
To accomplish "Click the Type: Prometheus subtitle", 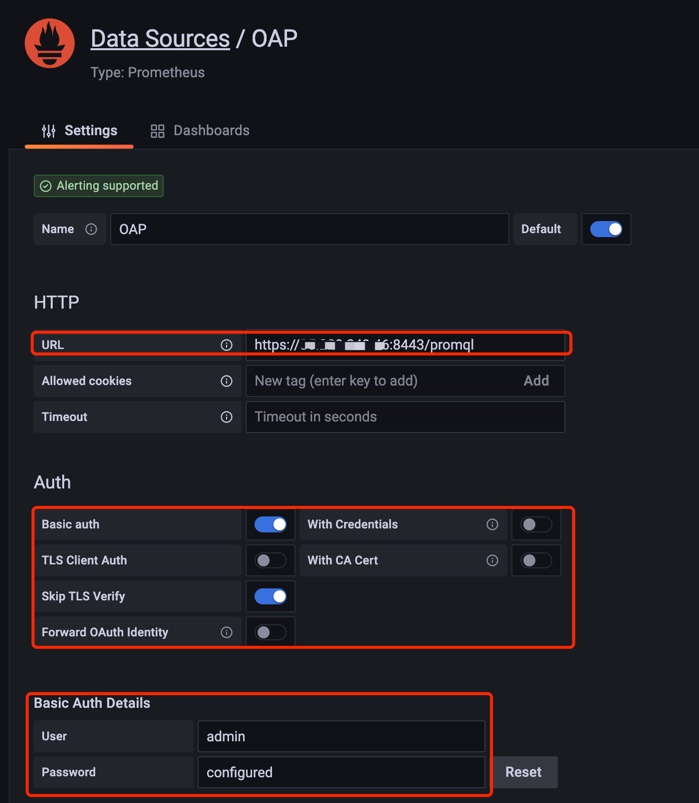I will point(147,72).
